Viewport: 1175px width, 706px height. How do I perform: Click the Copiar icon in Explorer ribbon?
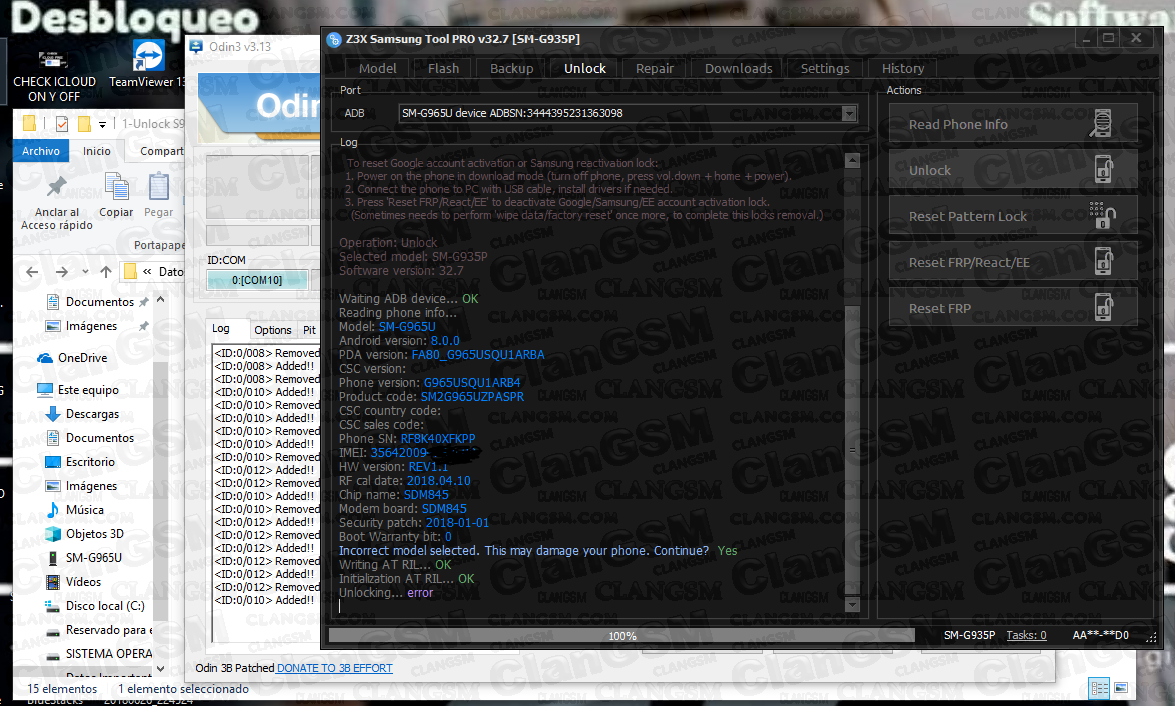tap(116, 187)
